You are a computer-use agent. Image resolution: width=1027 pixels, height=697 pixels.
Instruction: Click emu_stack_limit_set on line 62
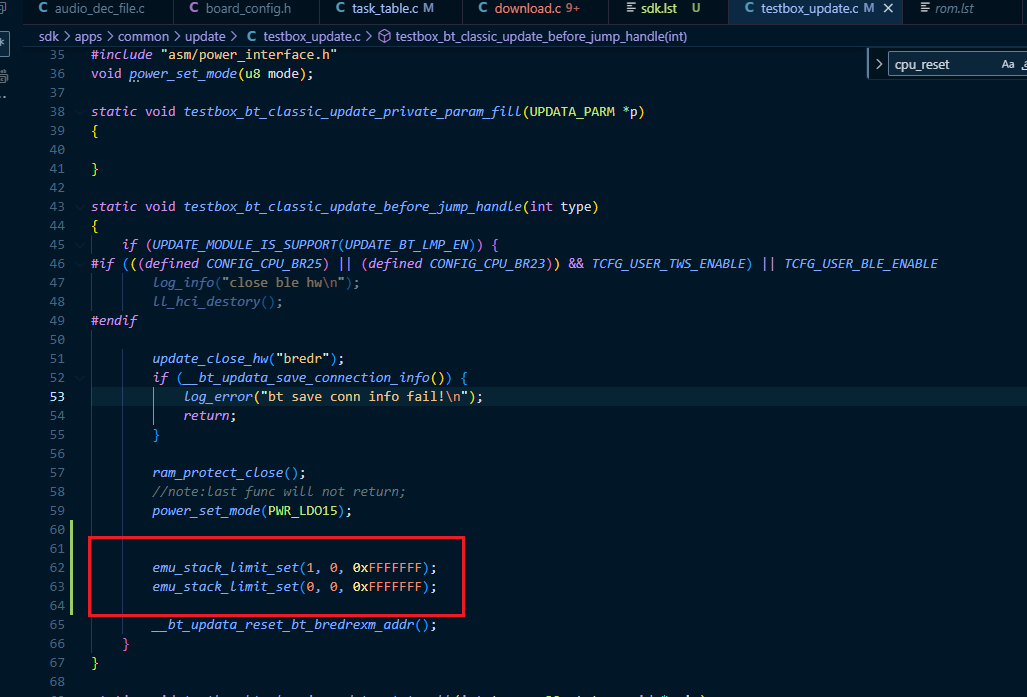(225, 568)
